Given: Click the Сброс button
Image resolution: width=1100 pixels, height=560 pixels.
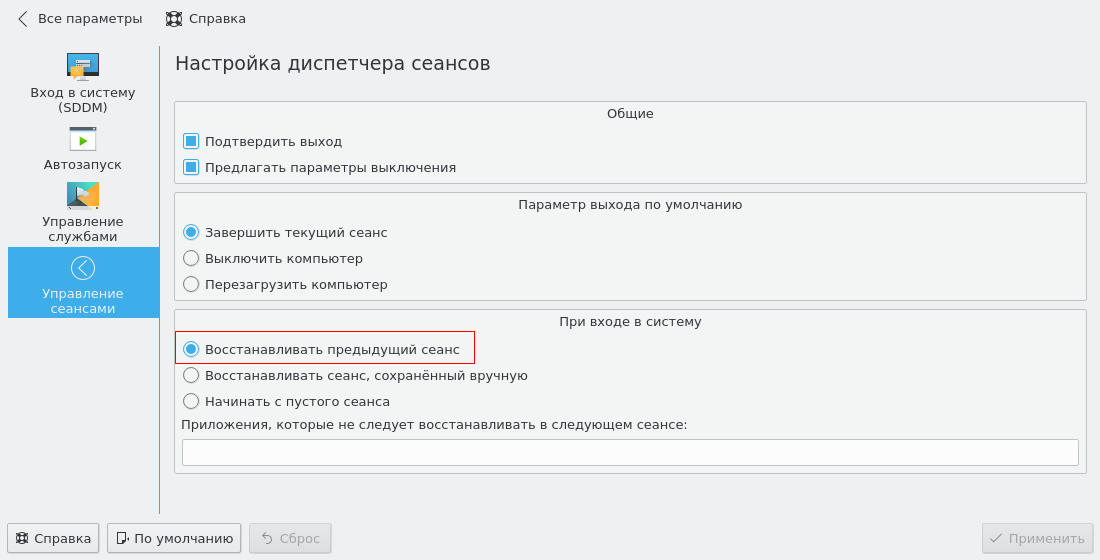Looking at the screenshot, I should 290,538.
